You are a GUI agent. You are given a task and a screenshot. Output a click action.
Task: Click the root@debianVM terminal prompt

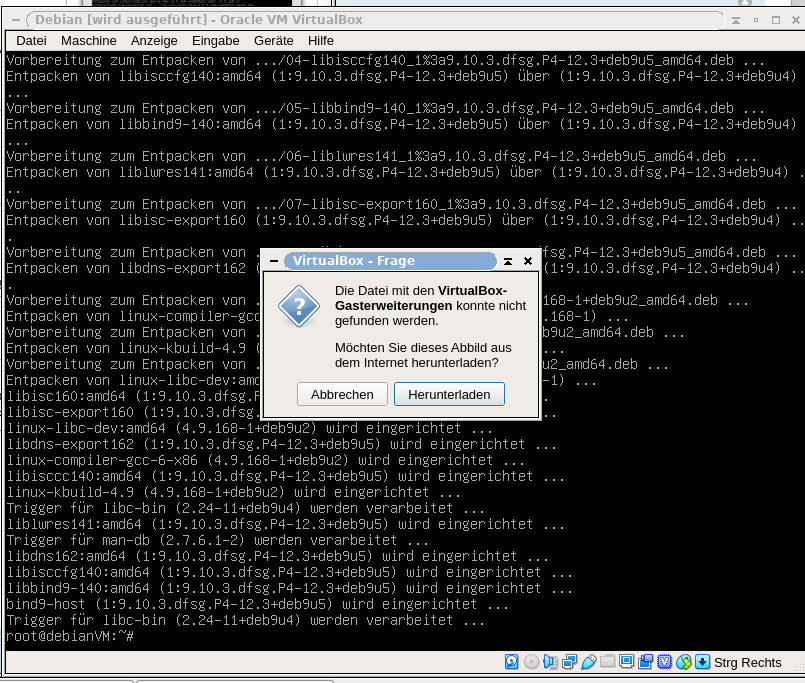(x=70, y=636)
